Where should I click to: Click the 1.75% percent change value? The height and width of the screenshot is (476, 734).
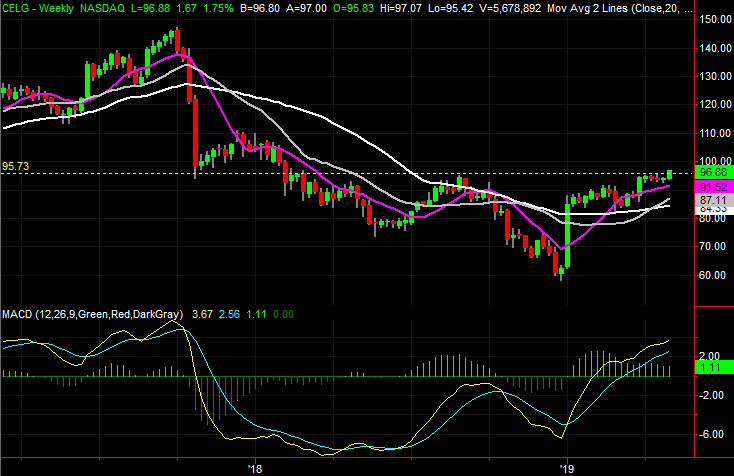[218, 7]
